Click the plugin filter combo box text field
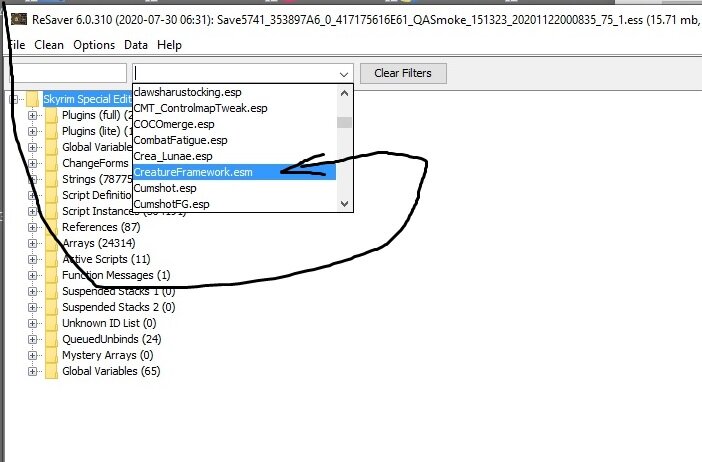 coord(234,73)
